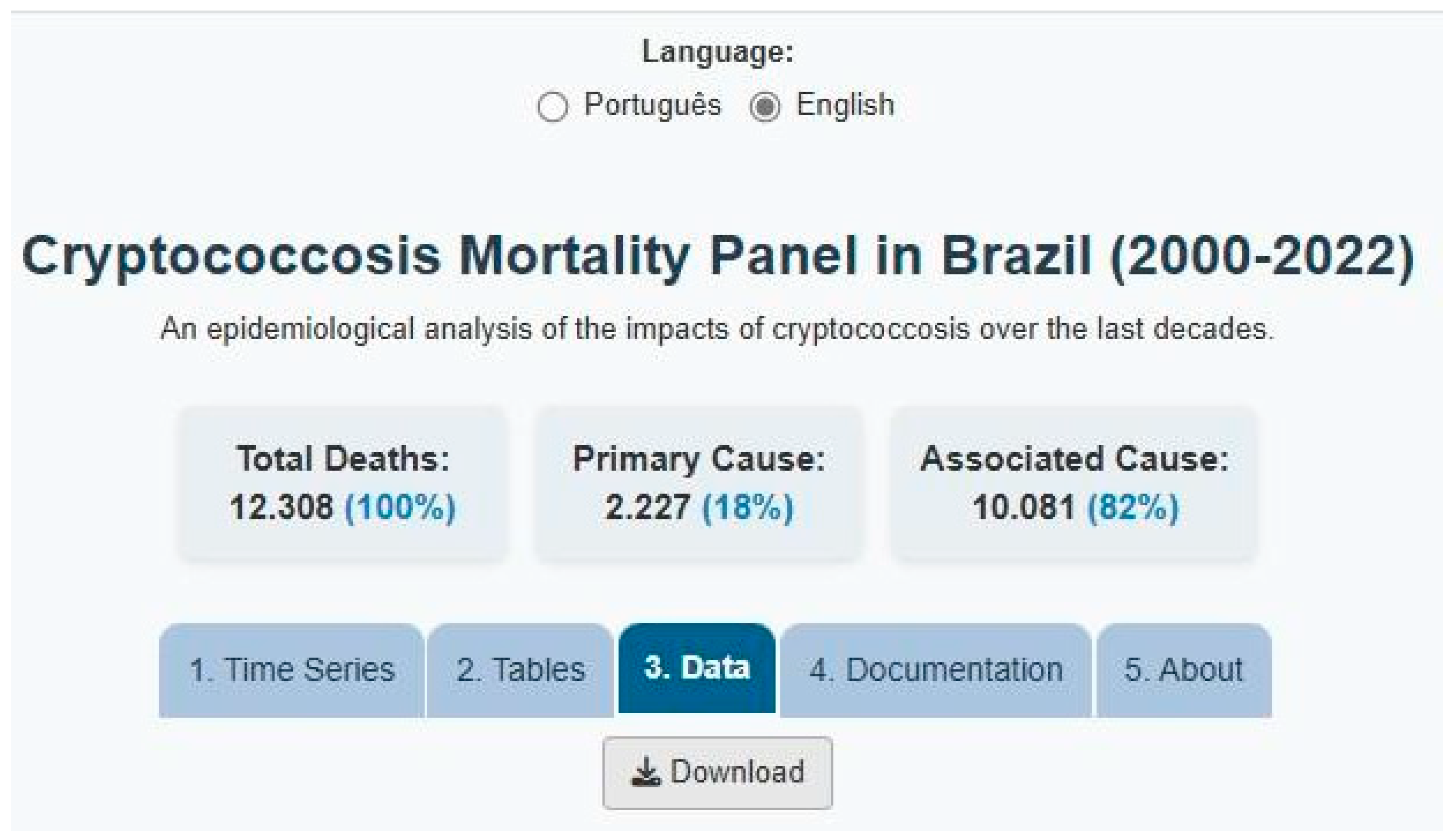Click the blue 82% percentage value
The height and width of the screenshot is (840, 1451).
tap(1133, 508)
